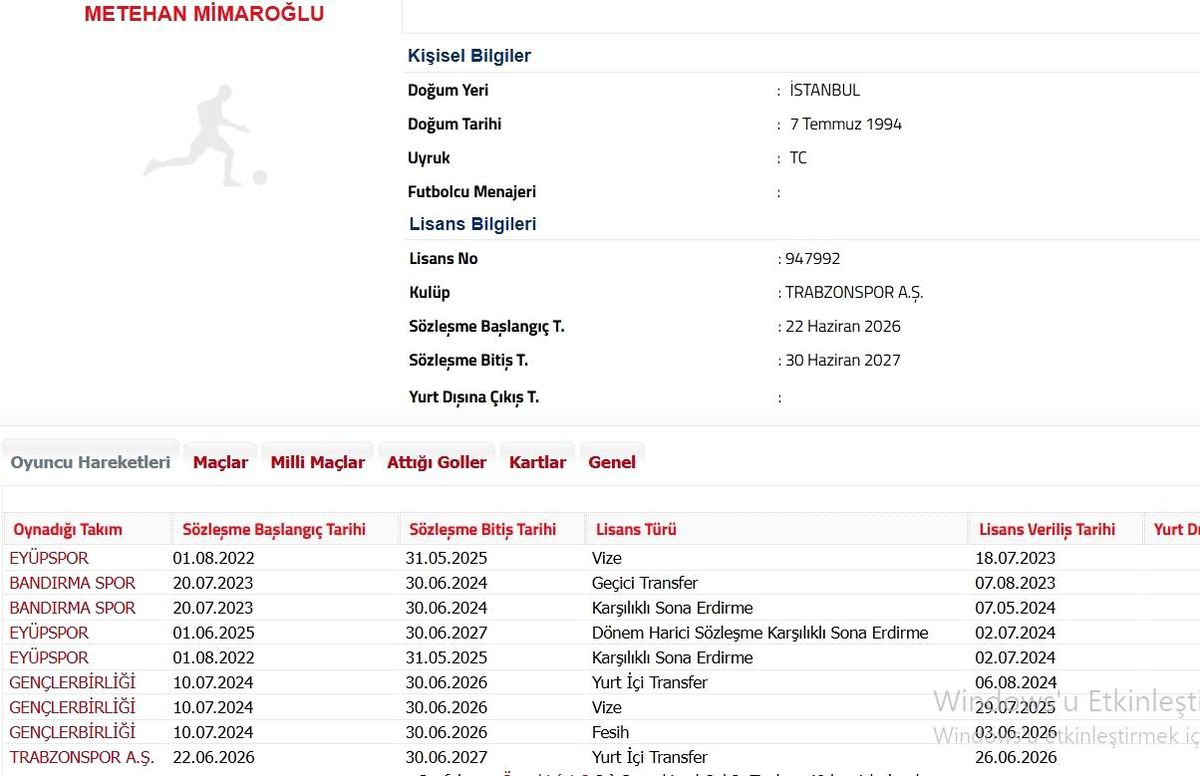The image size is (1200, 776).
Task: Open EYÜPSPOR link in Vize row dated 18.07.2023
Action: (x=49, y=558)
